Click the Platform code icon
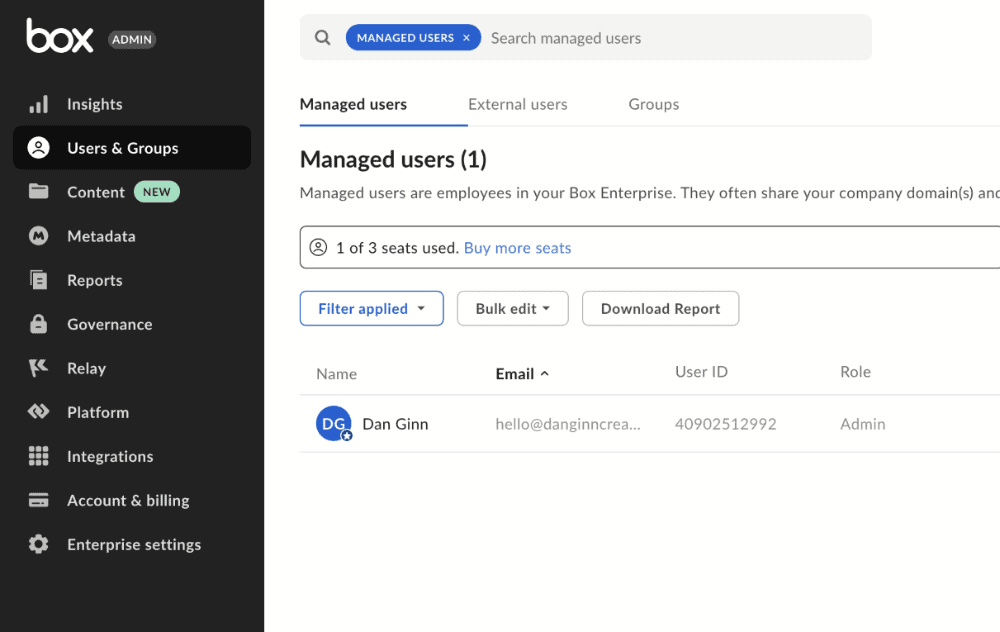The height and width of the screenshot is (632, 1000). point(38,412)
